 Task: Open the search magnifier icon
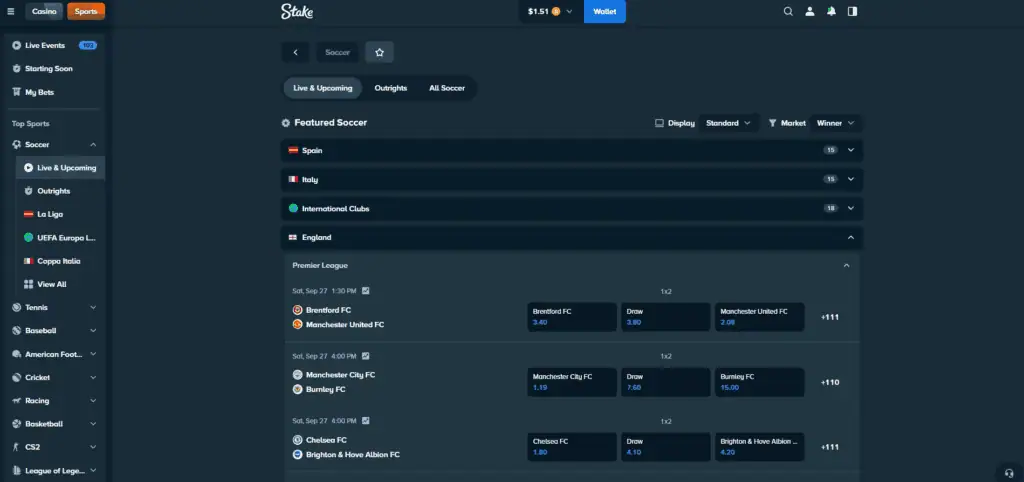pyautogui.click(x=788, y=12)
